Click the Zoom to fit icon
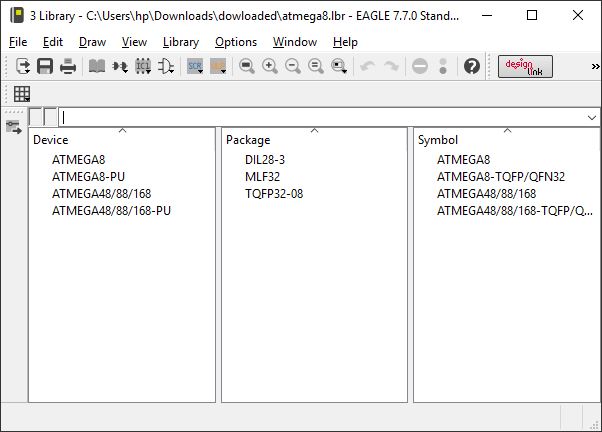The height and width of the screenshot is (432, 602). (x=246, y=66)
